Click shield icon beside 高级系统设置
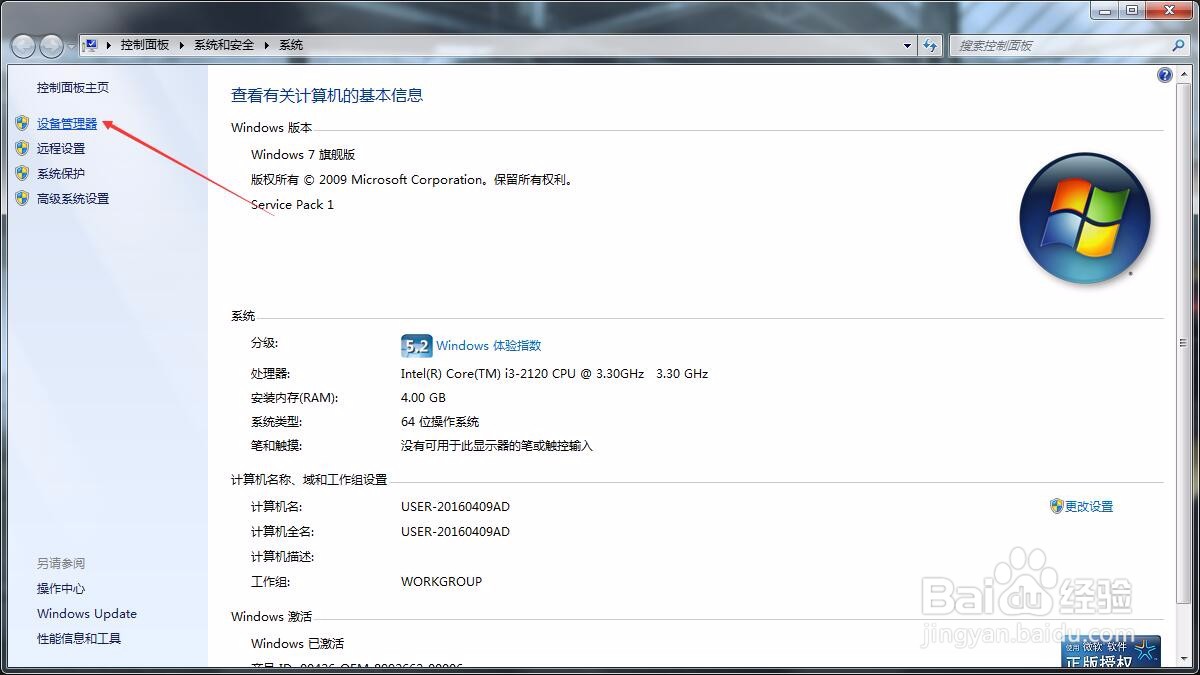The height and width of the screenshot is (675, 1200). (x=22, y=198)
